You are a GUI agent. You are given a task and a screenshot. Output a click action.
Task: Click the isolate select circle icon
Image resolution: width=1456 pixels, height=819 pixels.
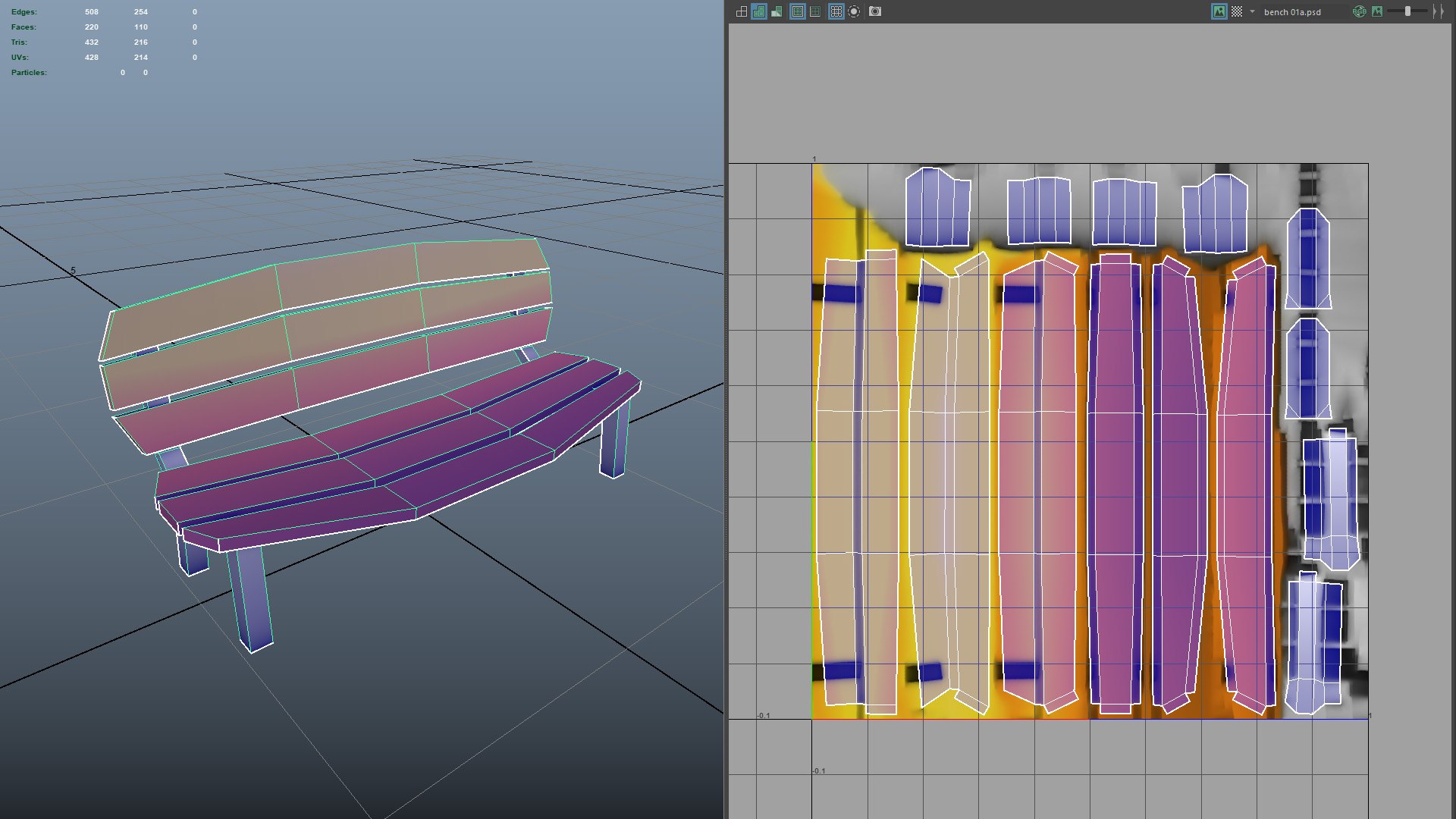click(x=854, y=11)
